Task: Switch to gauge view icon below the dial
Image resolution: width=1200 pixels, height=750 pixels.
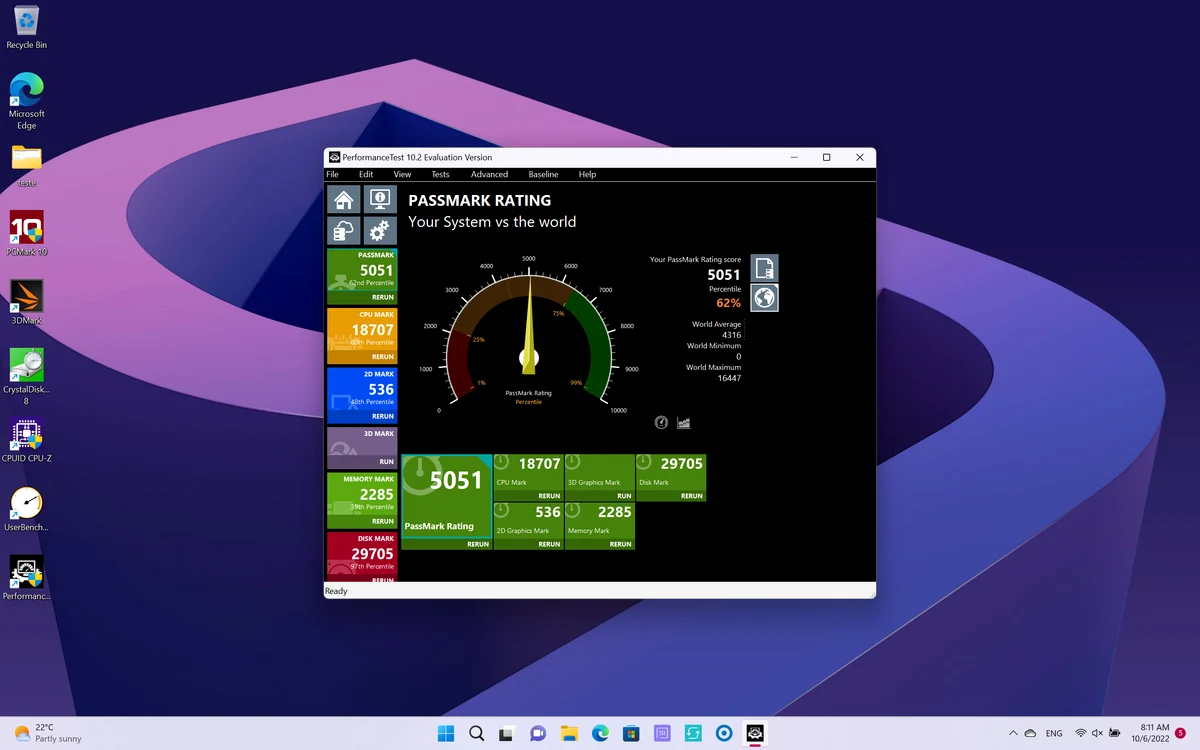Action: point(661,423)
